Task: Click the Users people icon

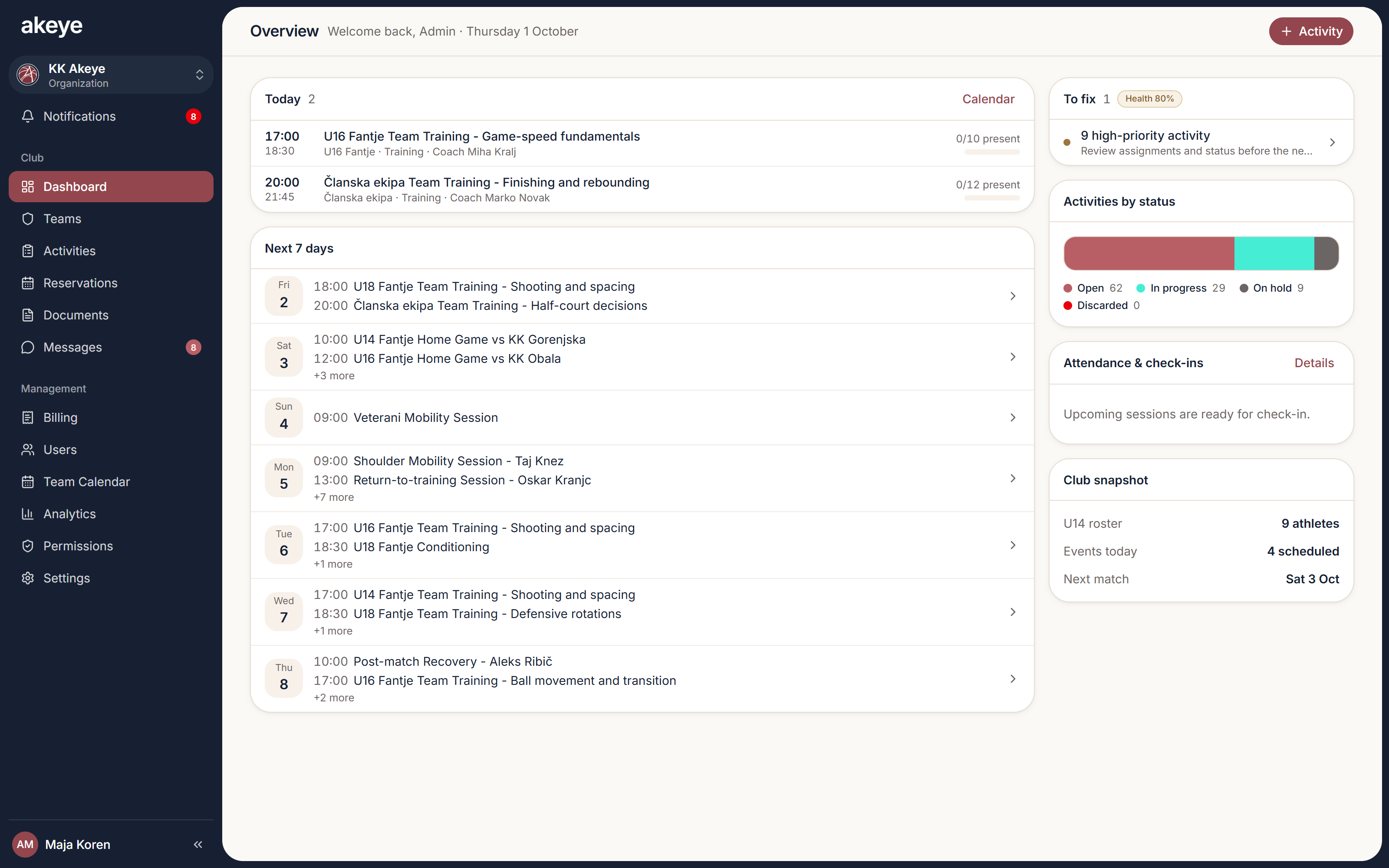Action: coord(27,450)
